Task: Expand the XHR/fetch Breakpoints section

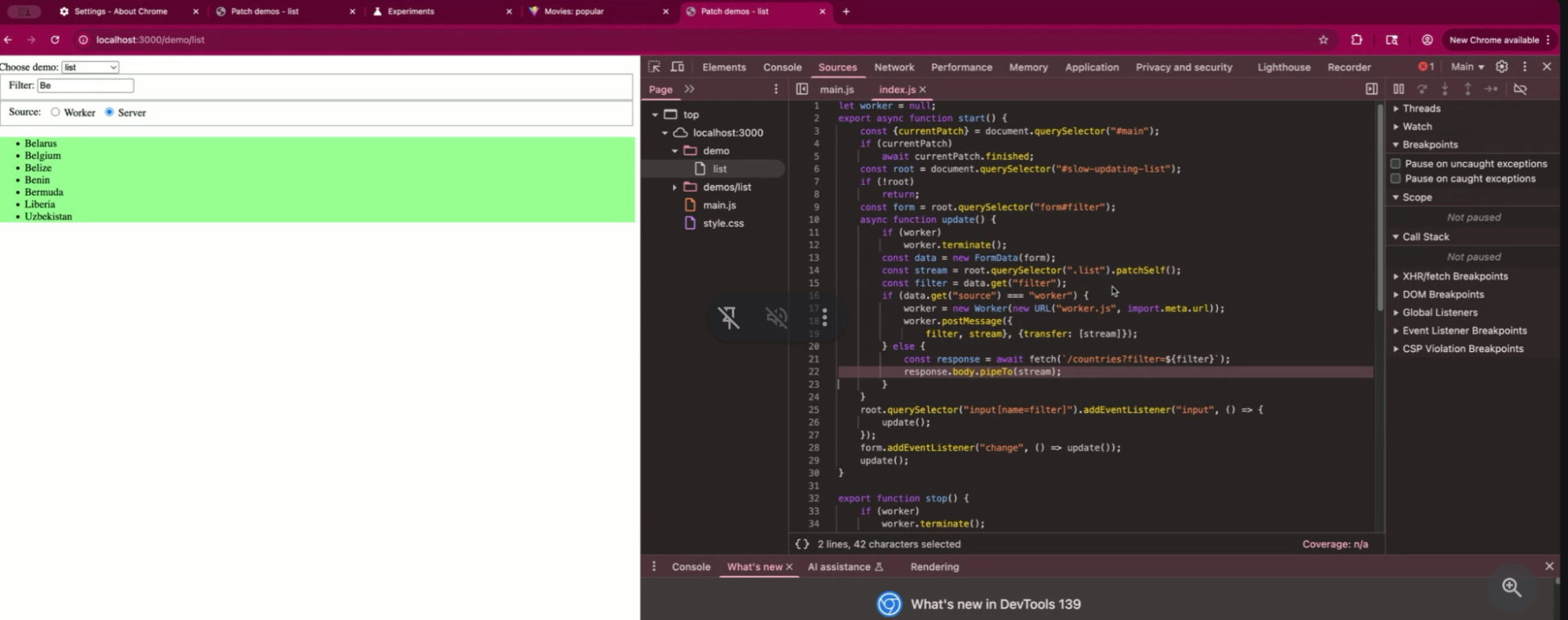Action: (x=1396, y=277)
